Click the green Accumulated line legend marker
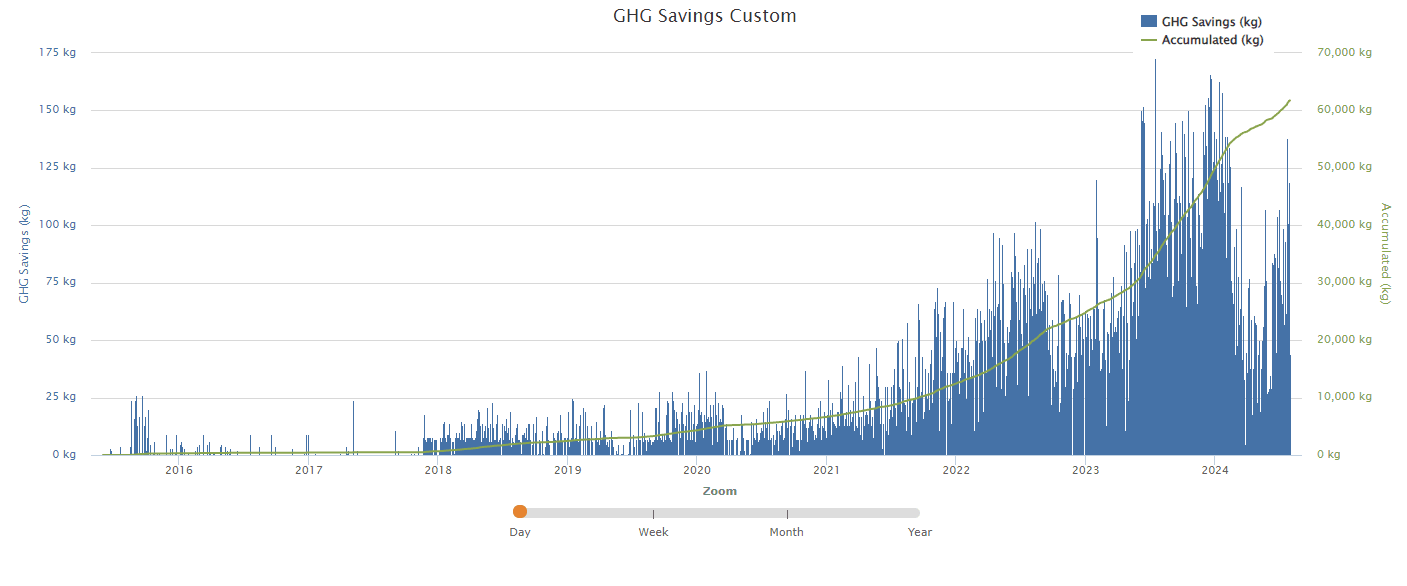1407x586 pixels. [x=1147, y=40]
